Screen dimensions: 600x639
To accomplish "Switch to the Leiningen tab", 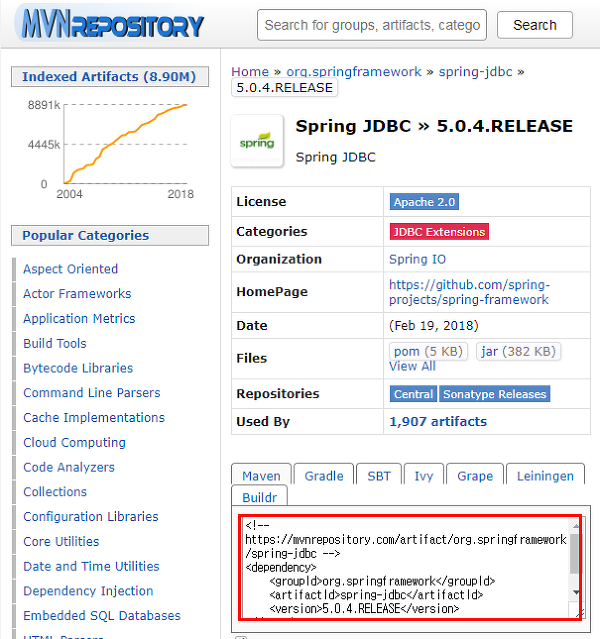I will [545, 476].
